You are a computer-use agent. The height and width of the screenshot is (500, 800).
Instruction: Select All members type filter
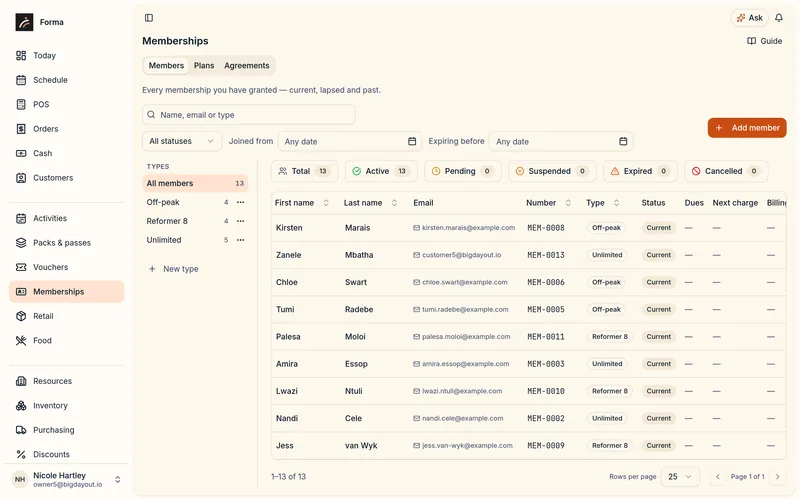195,184
